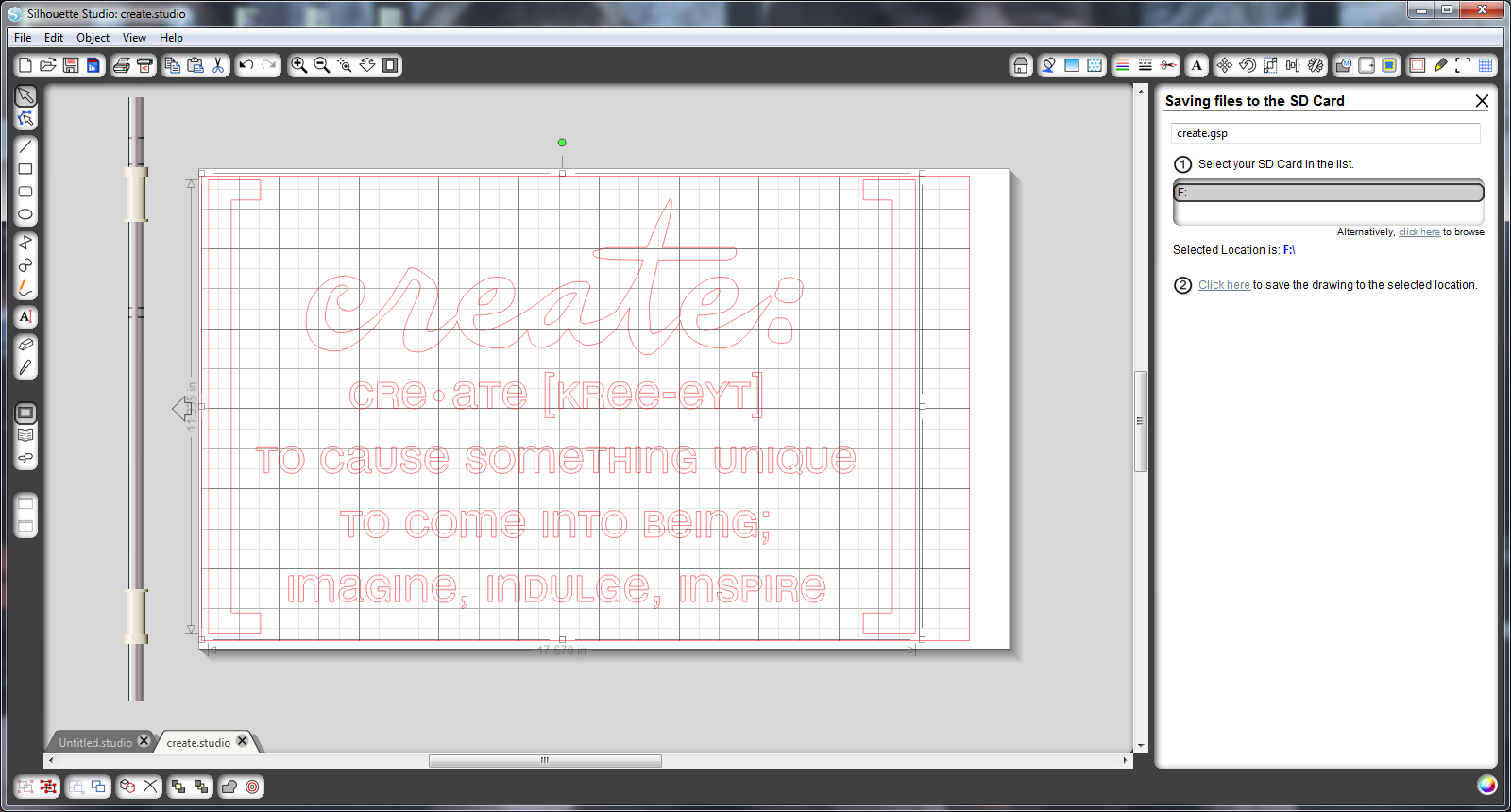Open the Library book icon
This screenshot has width=1511, height=812.
[25, 435]
